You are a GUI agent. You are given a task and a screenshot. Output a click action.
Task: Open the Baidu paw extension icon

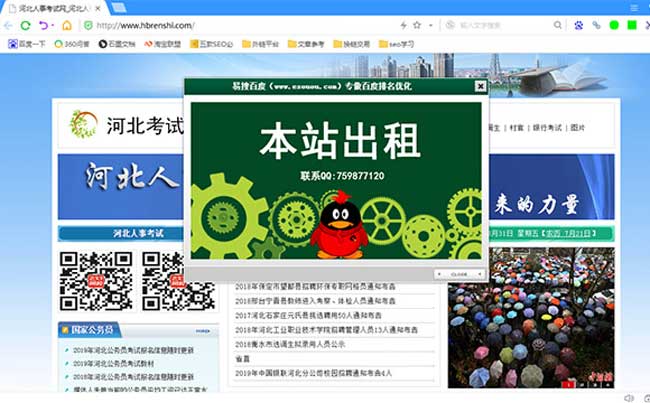tap(579, 26)
